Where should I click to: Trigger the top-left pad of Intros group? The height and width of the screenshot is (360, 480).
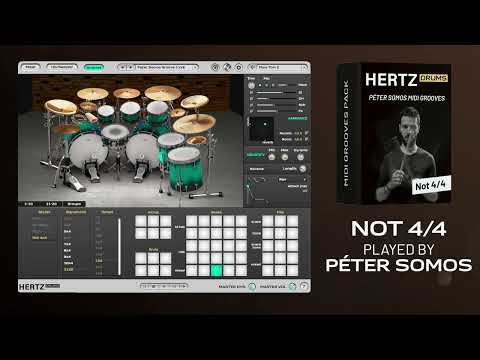pyautogui.click(x=141, y=221)
